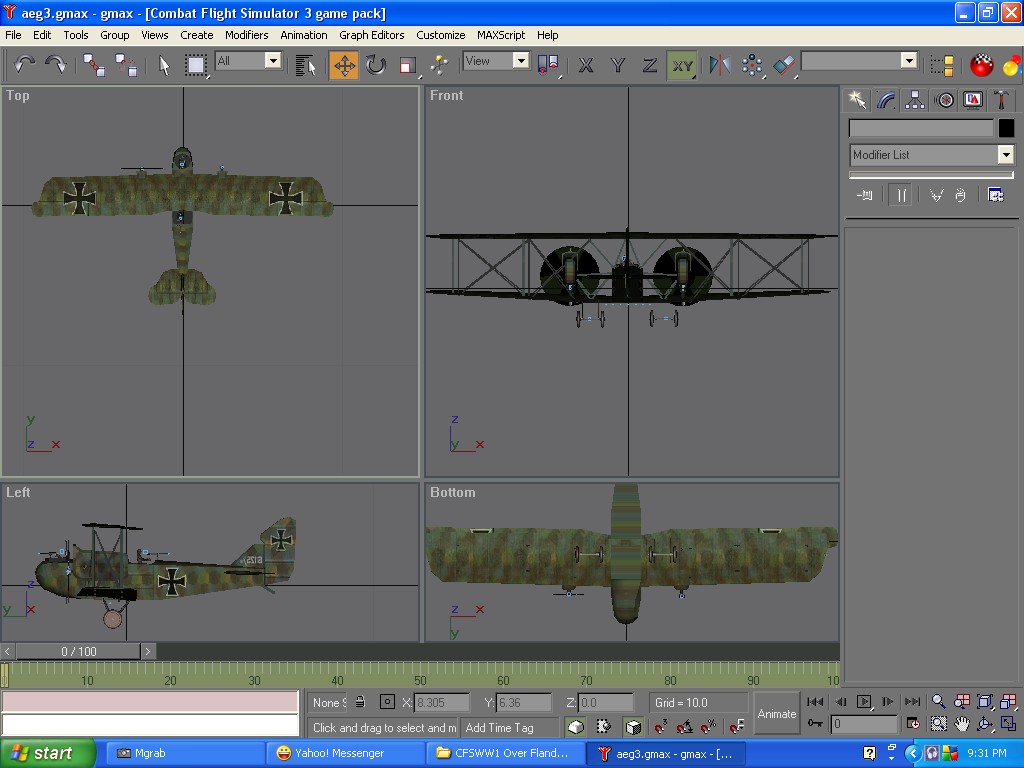This screenshot has width=1024, height=768.
Task: Open the Mirror Selected Objects tool
Action: 720,65
